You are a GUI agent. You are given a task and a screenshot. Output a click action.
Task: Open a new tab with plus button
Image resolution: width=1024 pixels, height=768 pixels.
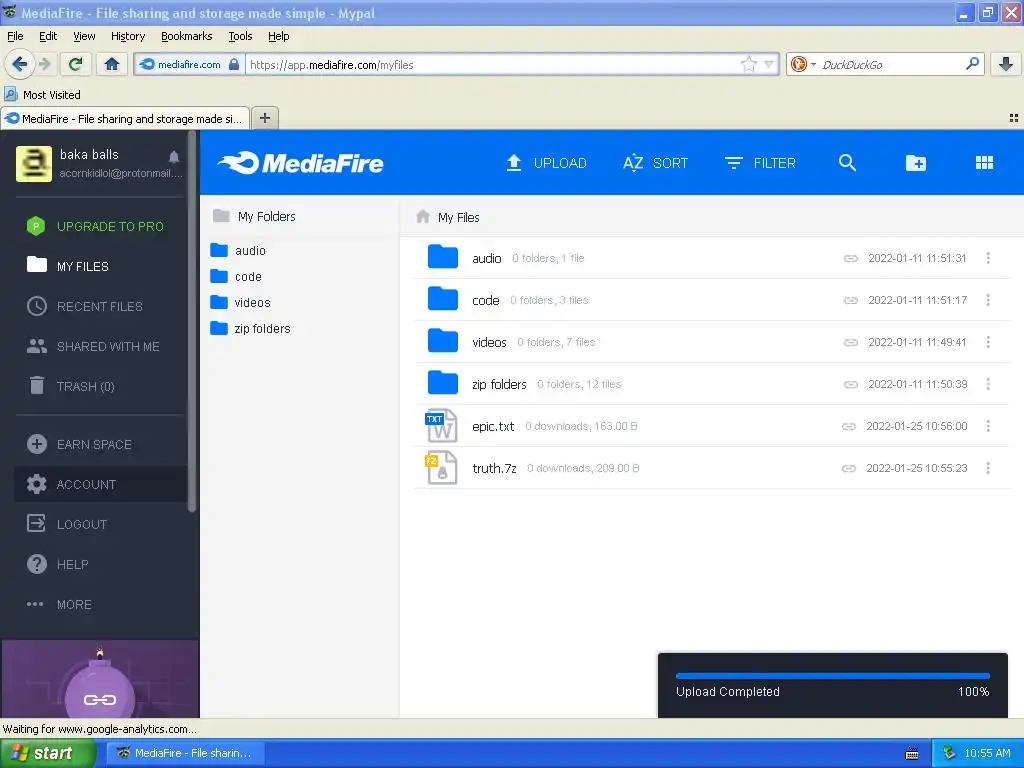264,118
